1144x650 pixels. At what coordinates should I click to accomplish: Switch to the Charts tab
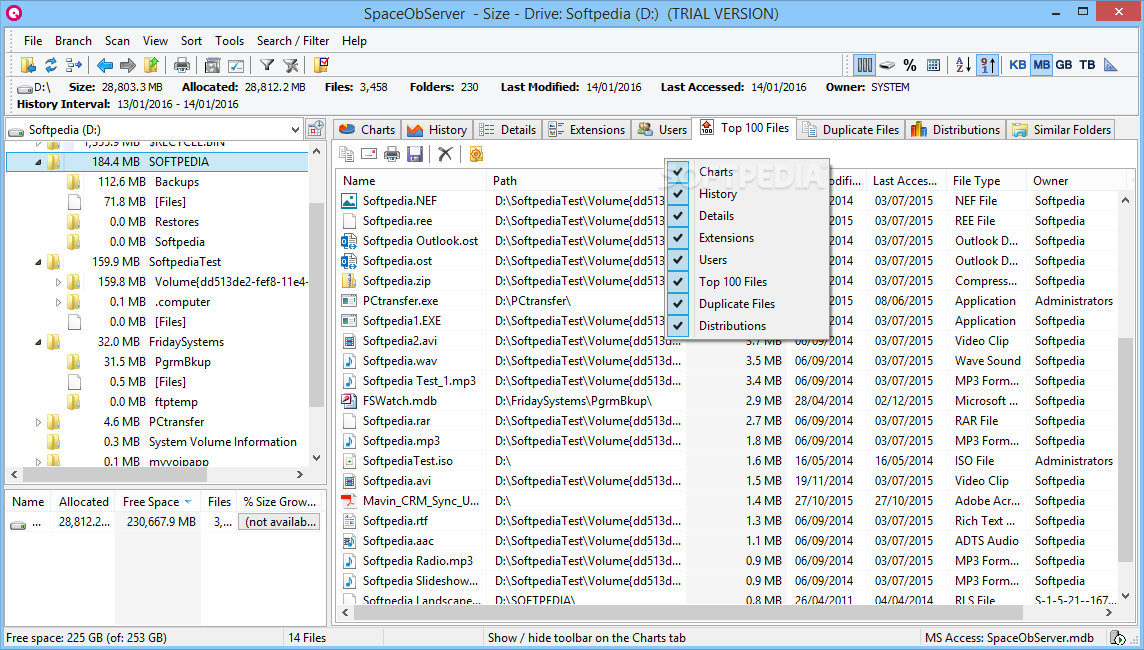click(x=368, y=129)
